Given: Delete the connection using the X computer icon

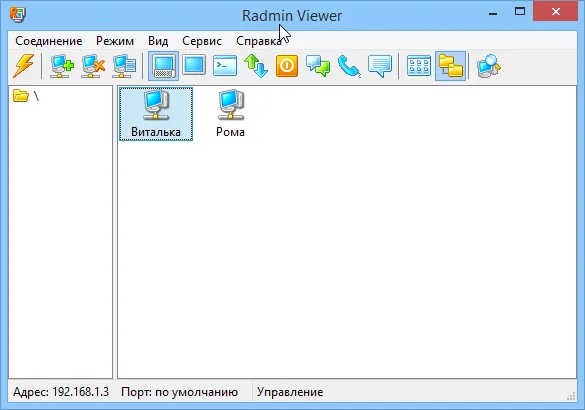Looking at the screenshot, I should tap(93, 66).
